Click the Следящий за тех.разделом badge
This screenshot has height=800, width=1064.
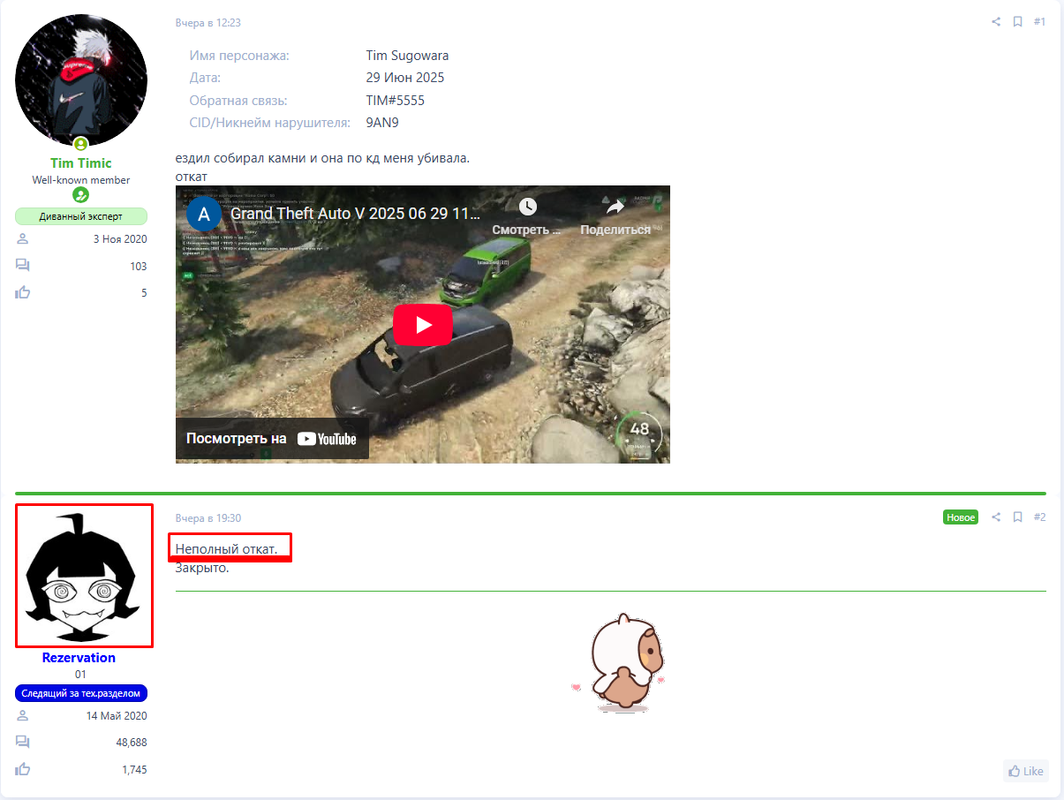[81, 693]
